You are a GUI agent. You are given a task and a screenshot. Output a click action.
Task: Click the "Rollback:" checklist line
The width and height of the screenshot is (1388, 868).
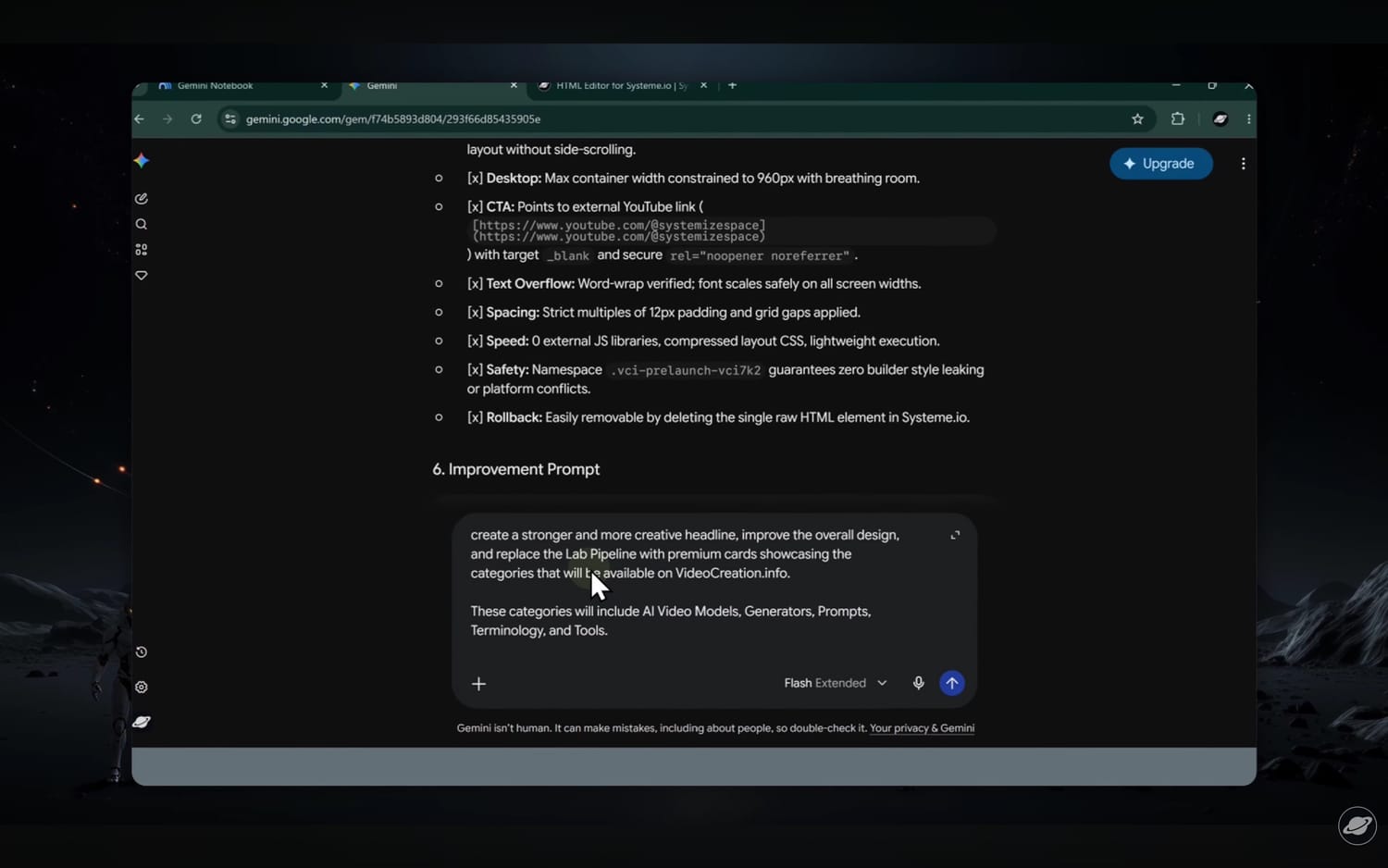pyautogui.click(x=718, y=417)
